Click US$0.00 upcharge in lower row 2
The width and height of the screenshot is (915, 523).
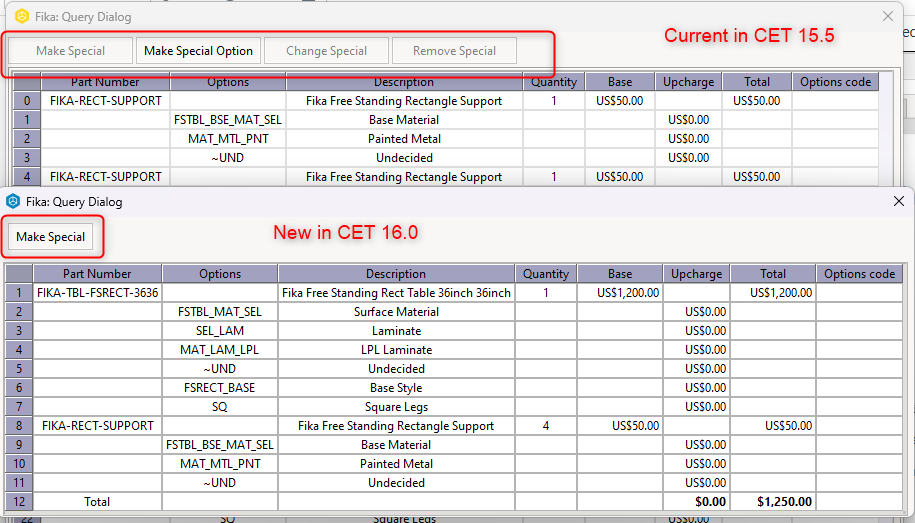coord(696,312)
